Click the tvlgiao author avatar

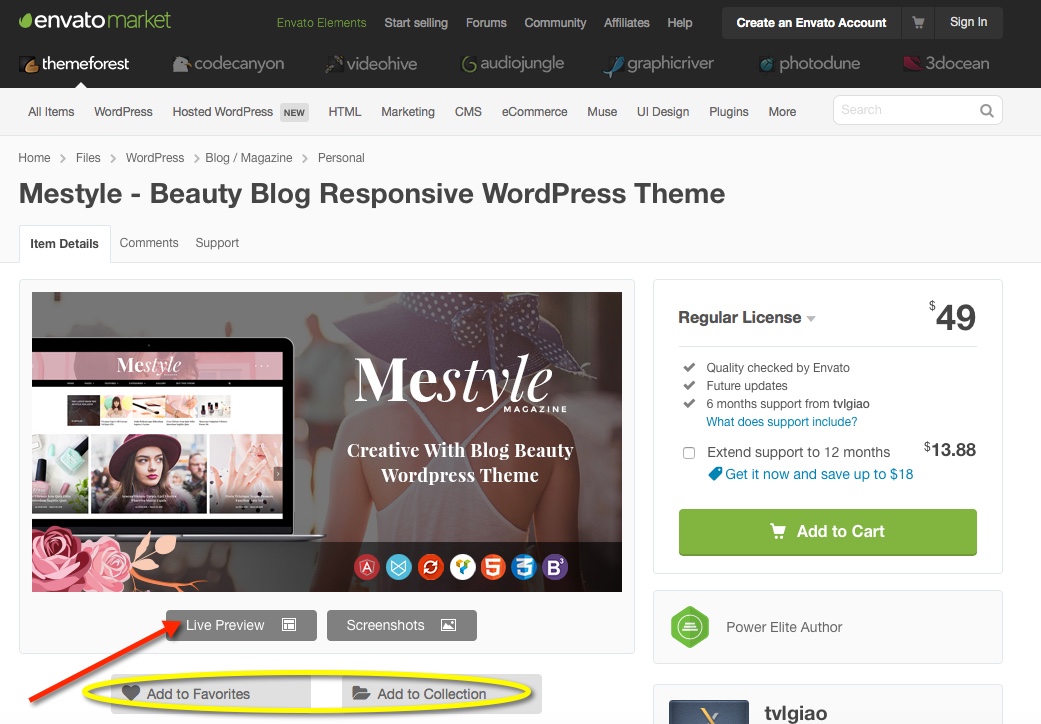[708, 712]
